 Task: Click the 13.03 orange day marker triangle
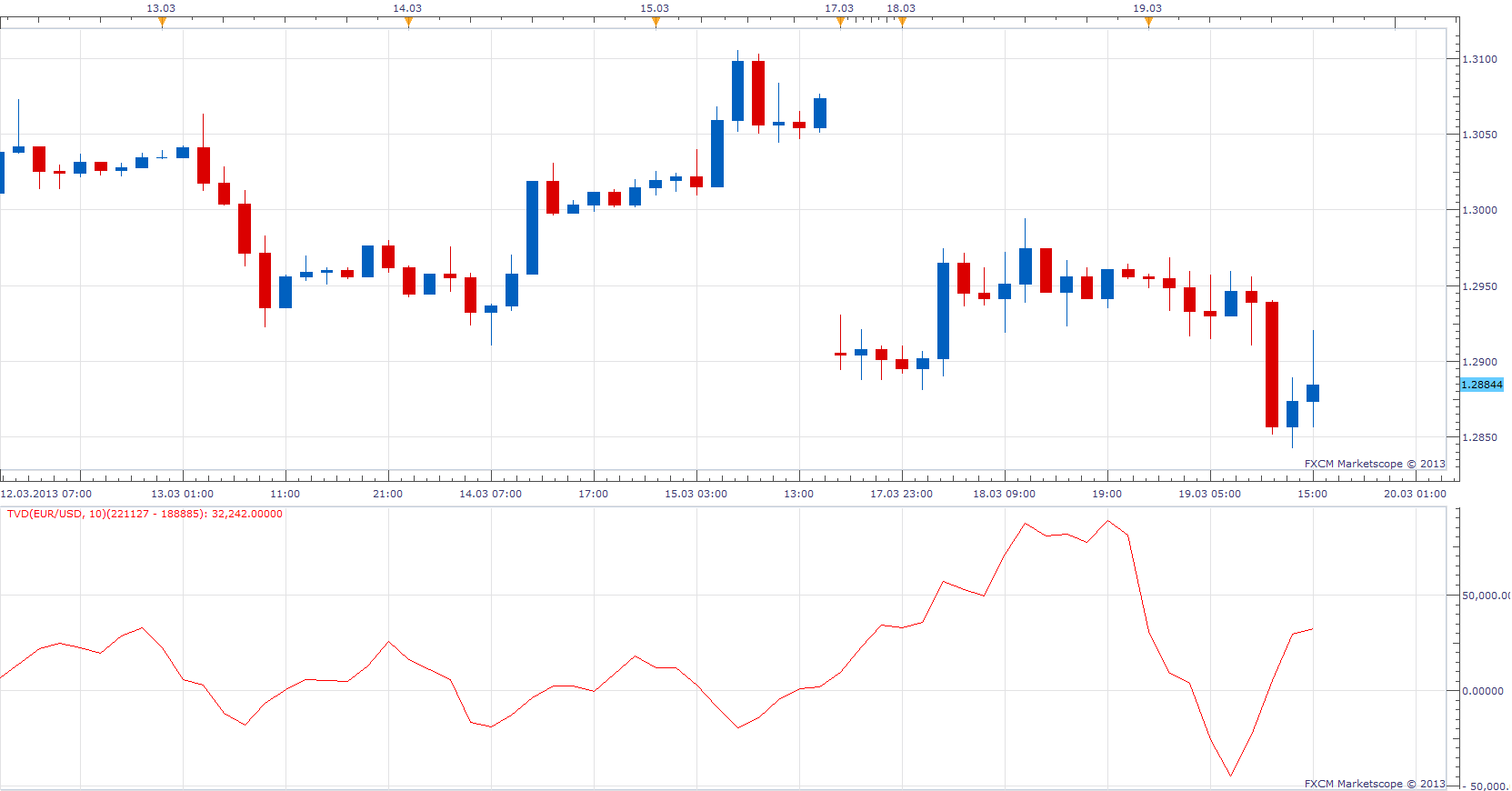tap(162, 23)
